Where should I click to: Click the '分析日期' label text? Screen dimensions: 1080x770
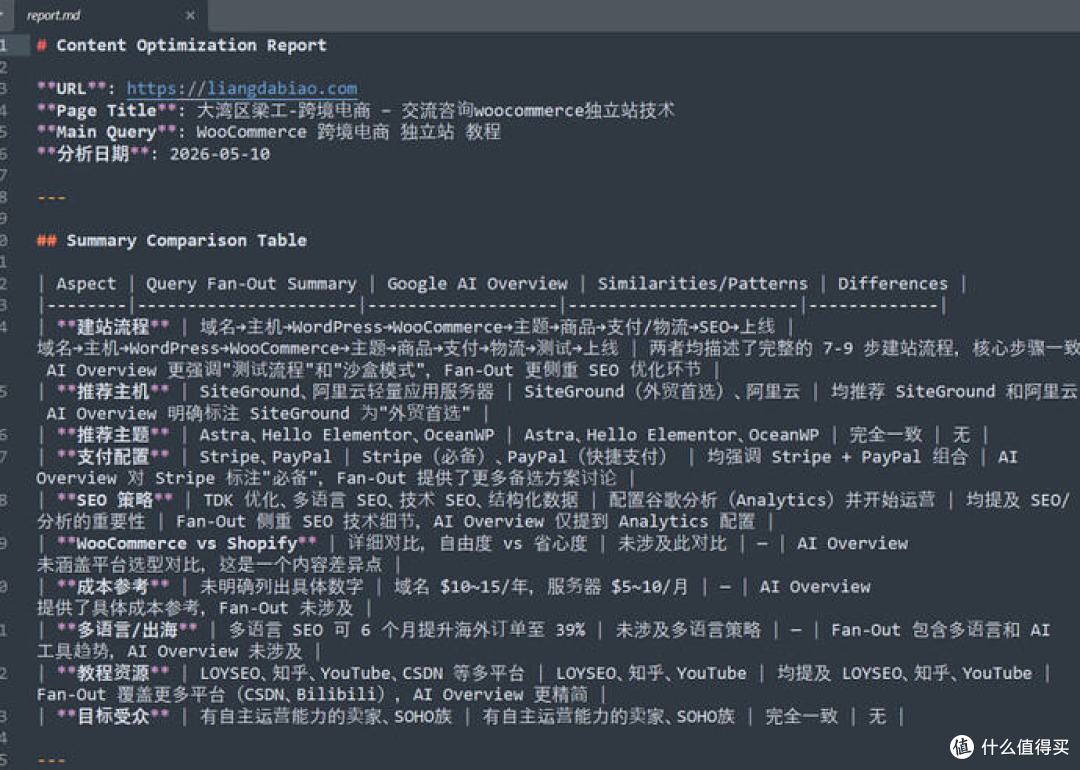[93, 154]
